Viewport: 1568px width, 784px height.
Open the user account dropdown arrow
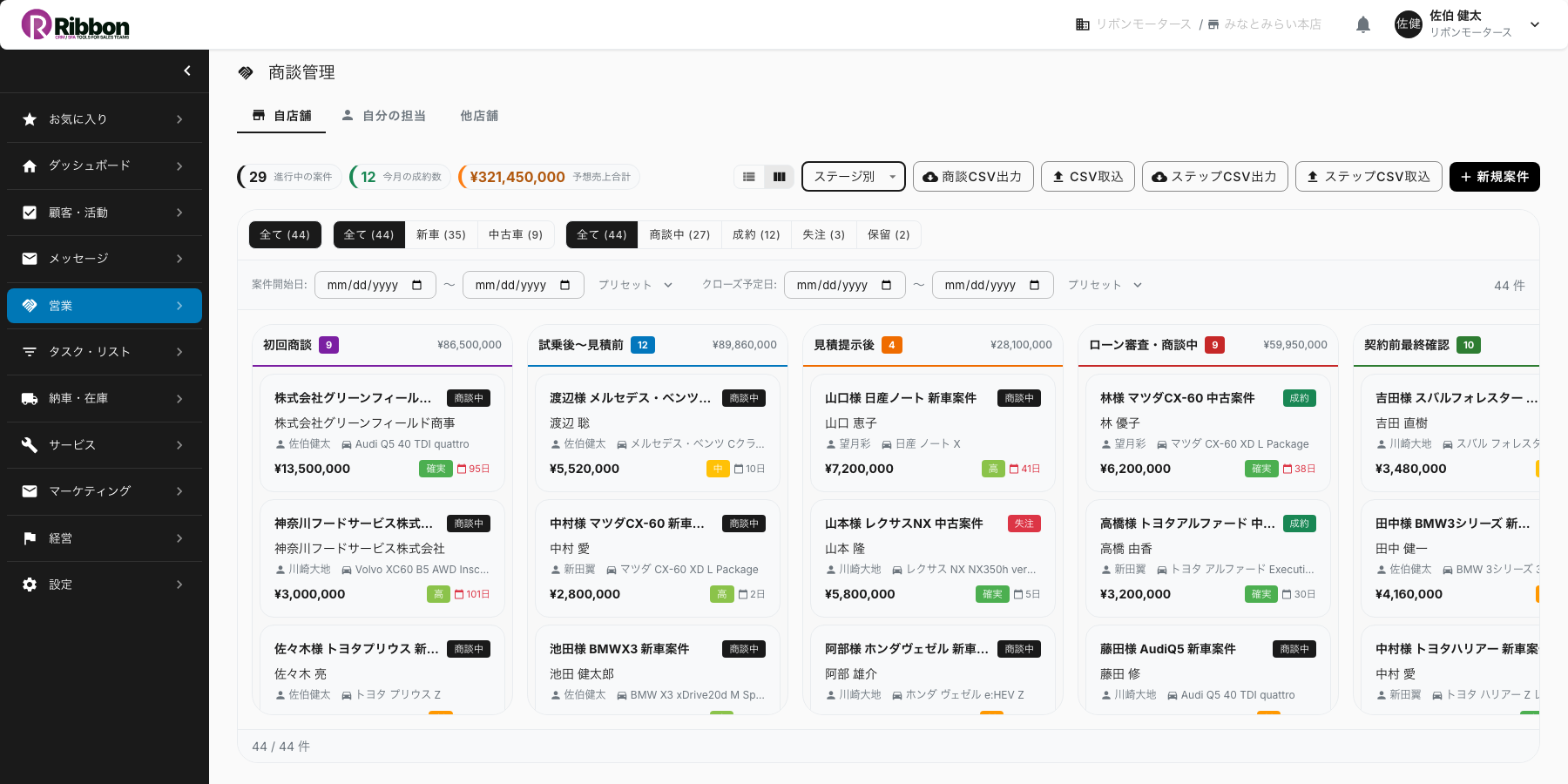1535,24
